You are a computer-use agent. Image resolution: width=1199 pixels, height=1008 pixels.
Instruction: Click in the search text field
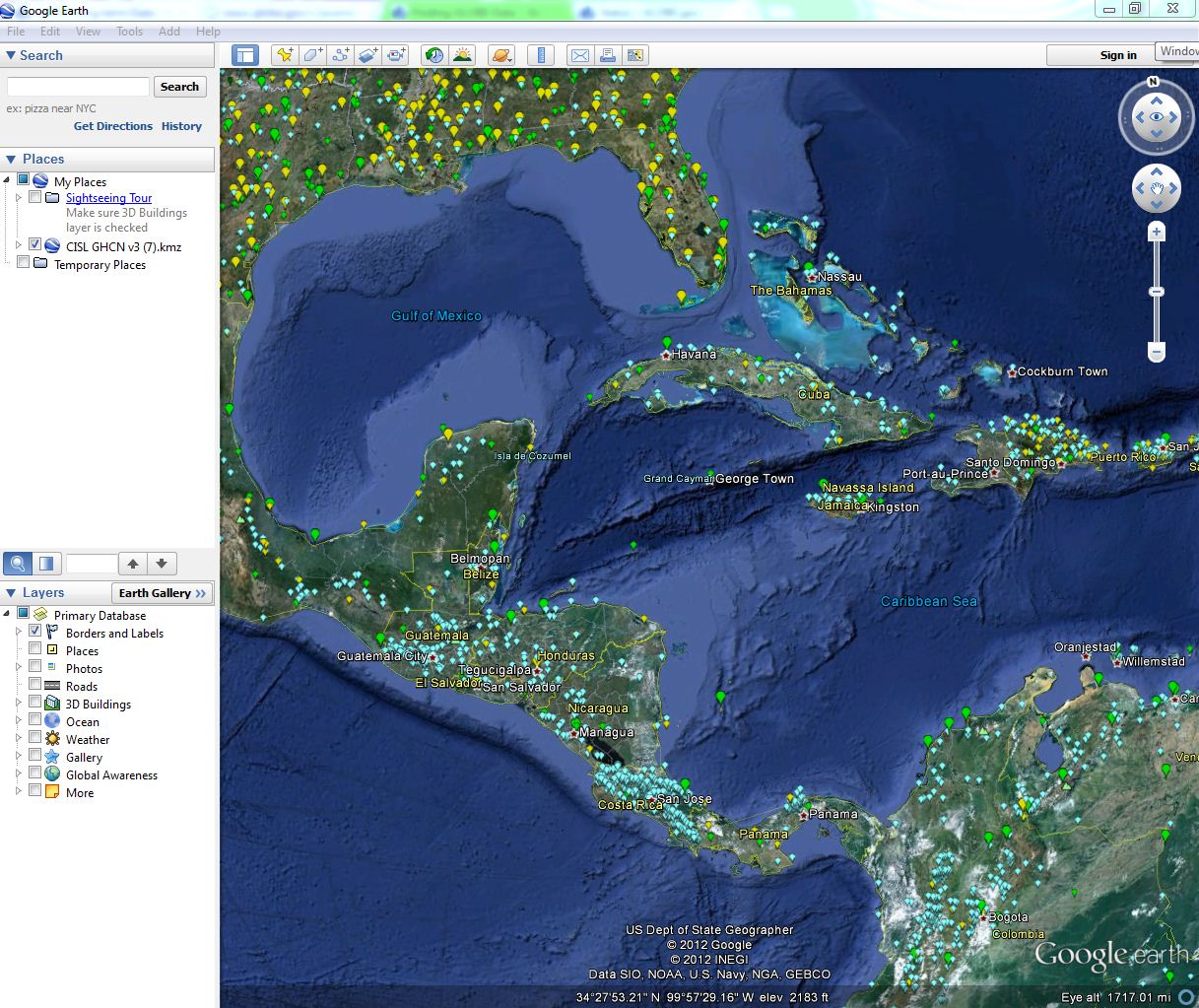[78, 87]
